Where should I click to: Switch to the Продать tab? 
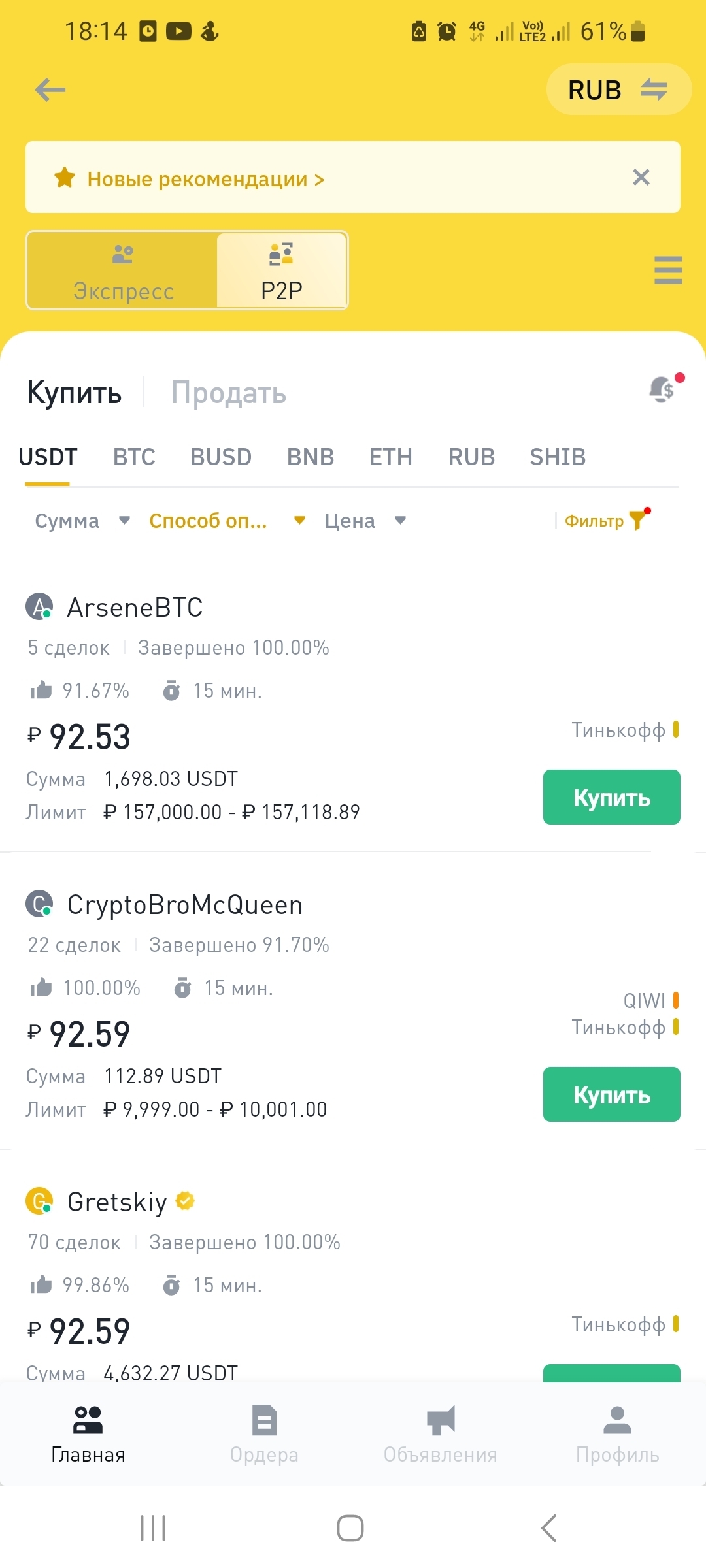(229, 393)
